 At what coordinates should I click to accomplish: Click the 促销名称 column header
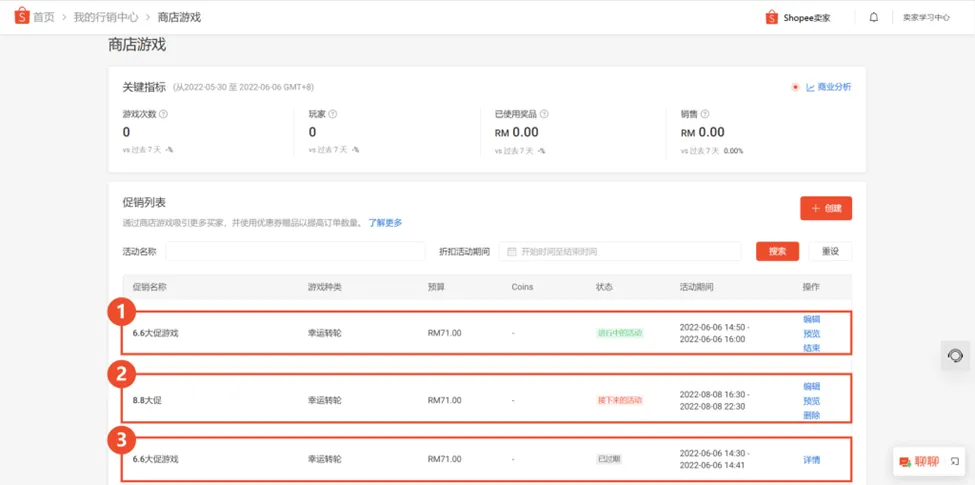[149, 287]
